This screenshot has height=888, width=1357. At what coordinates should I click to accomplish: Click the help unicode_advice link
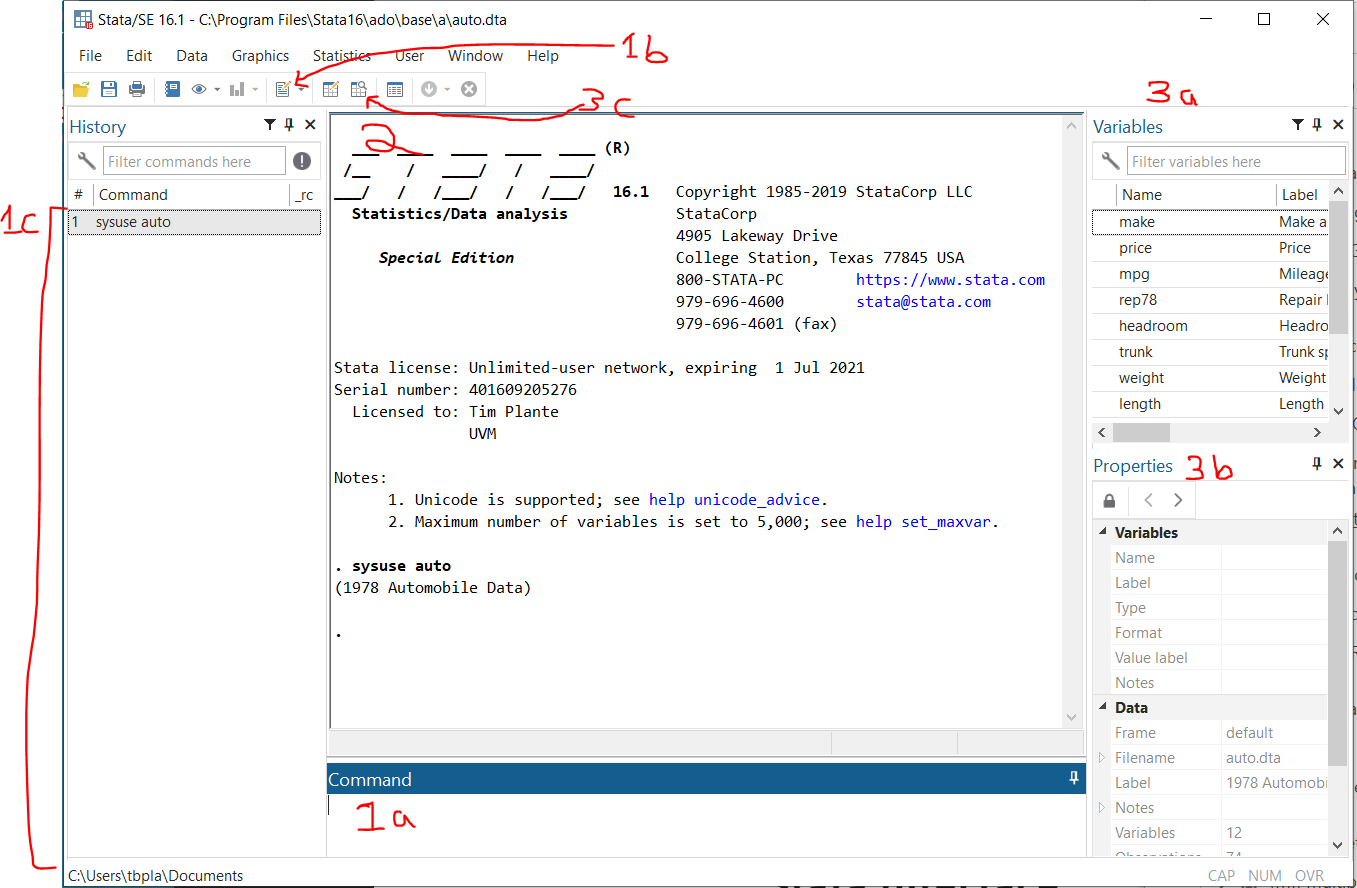(737, 500)
